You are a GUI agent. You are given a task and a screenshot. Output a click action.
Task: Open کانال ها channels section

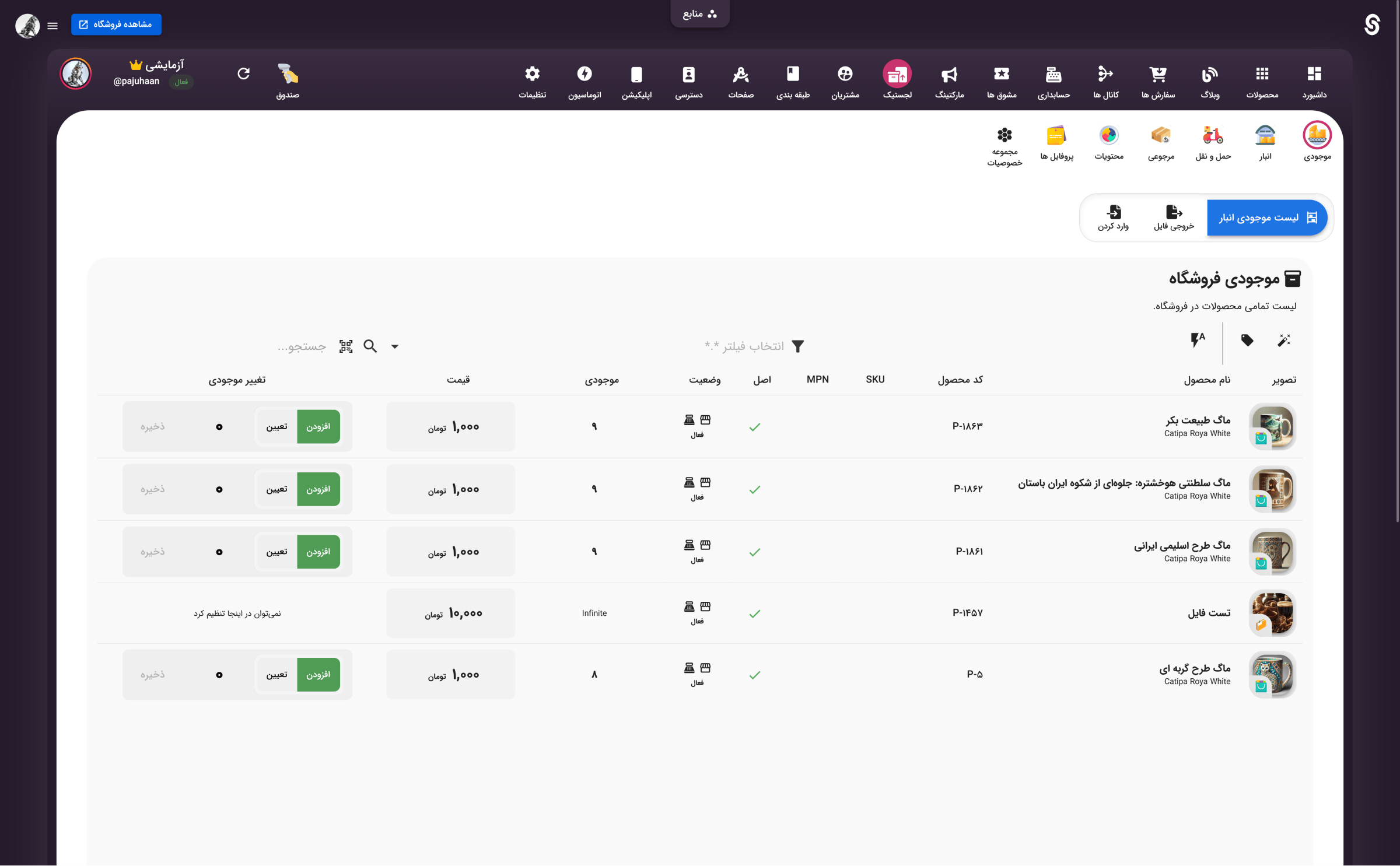coord(1106,82)
